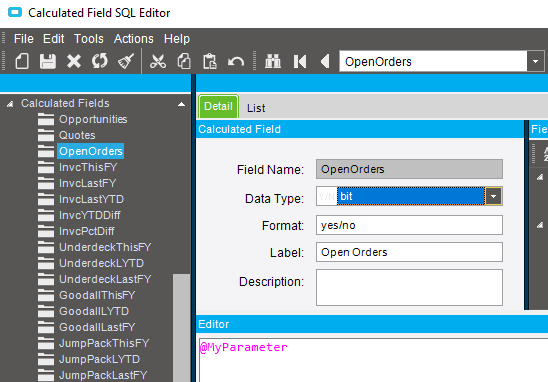This screenshot has width=548, height=382.
Task: Click the folder icon beside GoodallLYTD
Action: 46,311
